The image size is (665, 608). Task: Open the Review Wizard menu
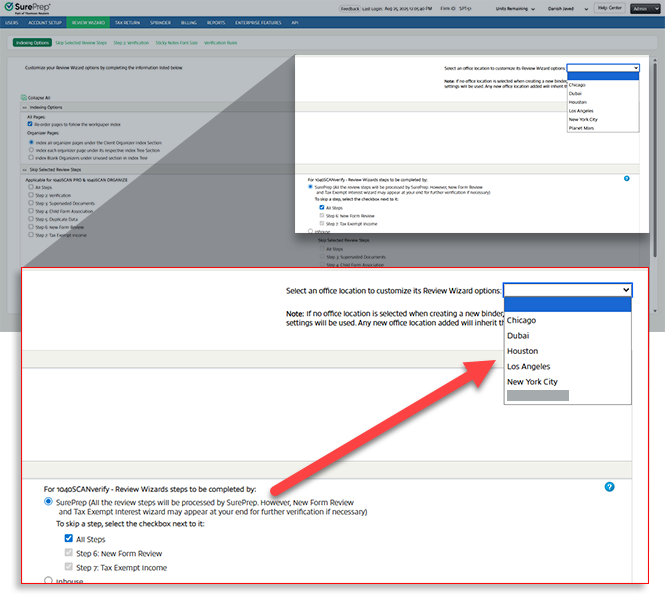pyautogui.click(x=88, y=22)
